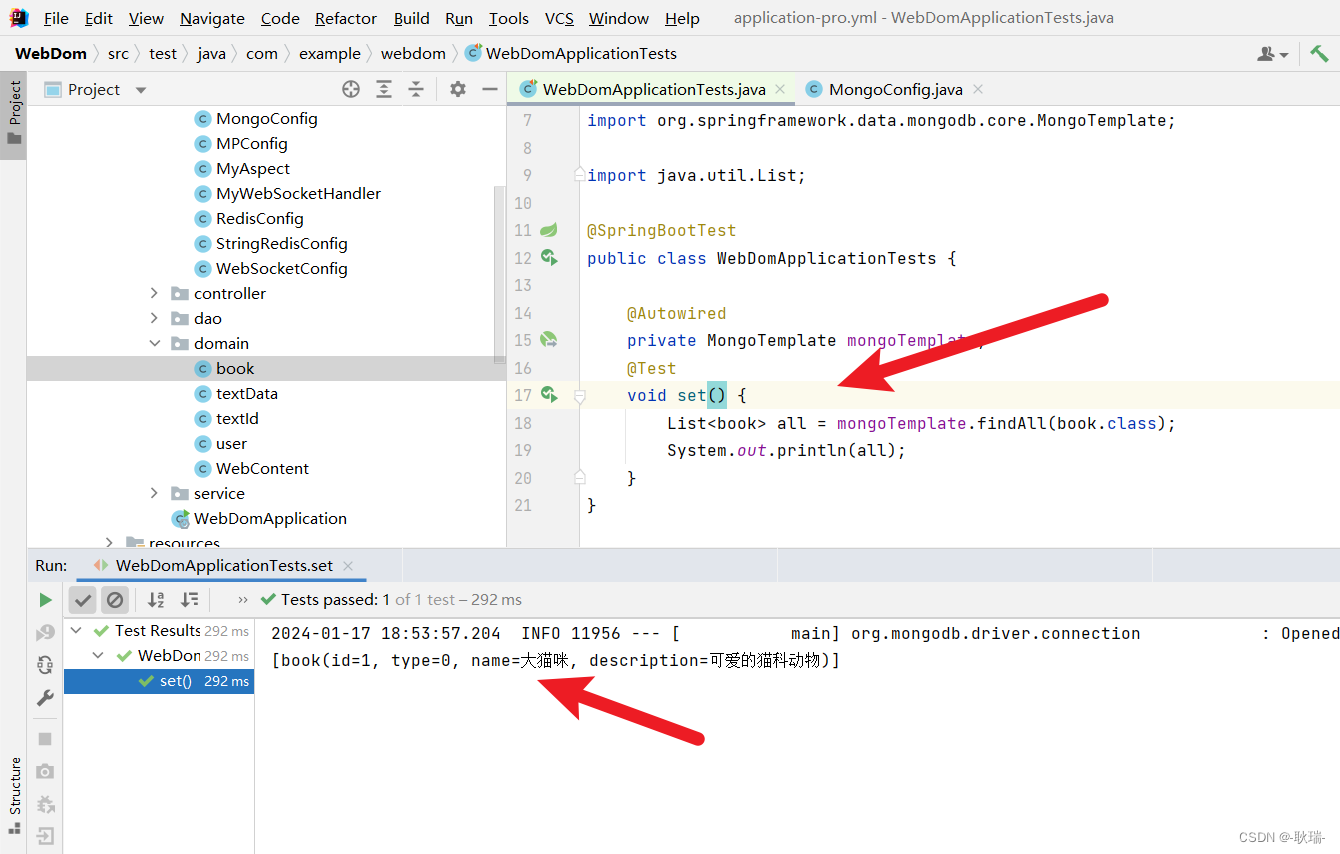Click 'Tests passed: 1' status text
The image size is (1340, 854).
coord(336,600)
